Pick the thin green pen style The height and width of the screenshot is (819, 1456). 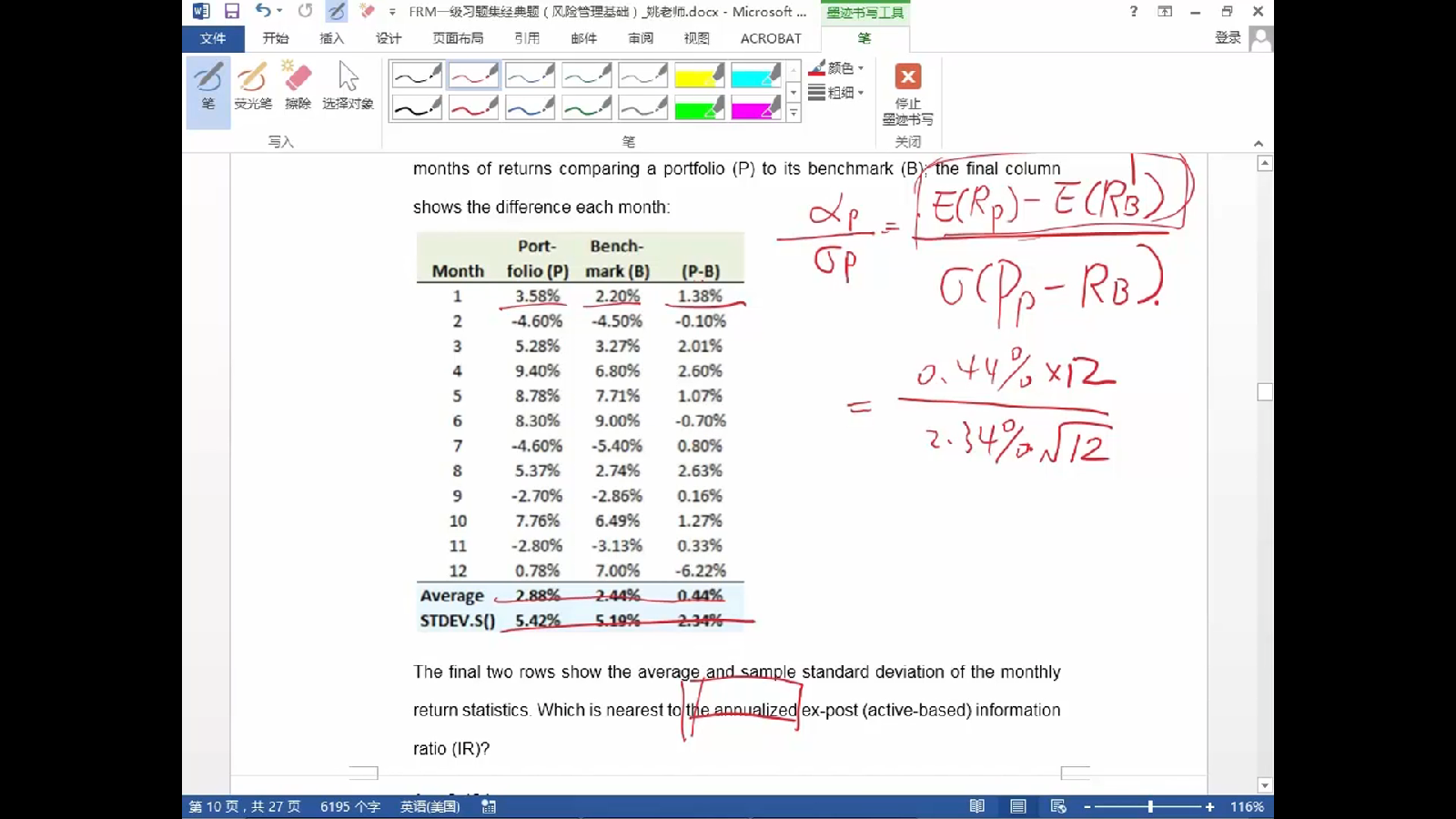(x=586, y=75)
